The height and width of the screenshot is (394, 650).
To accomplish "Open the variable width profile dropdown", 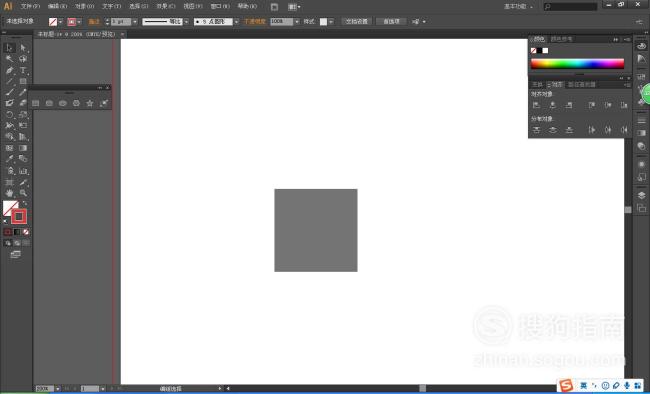I will pyautogui.click(x=186, y=22).
